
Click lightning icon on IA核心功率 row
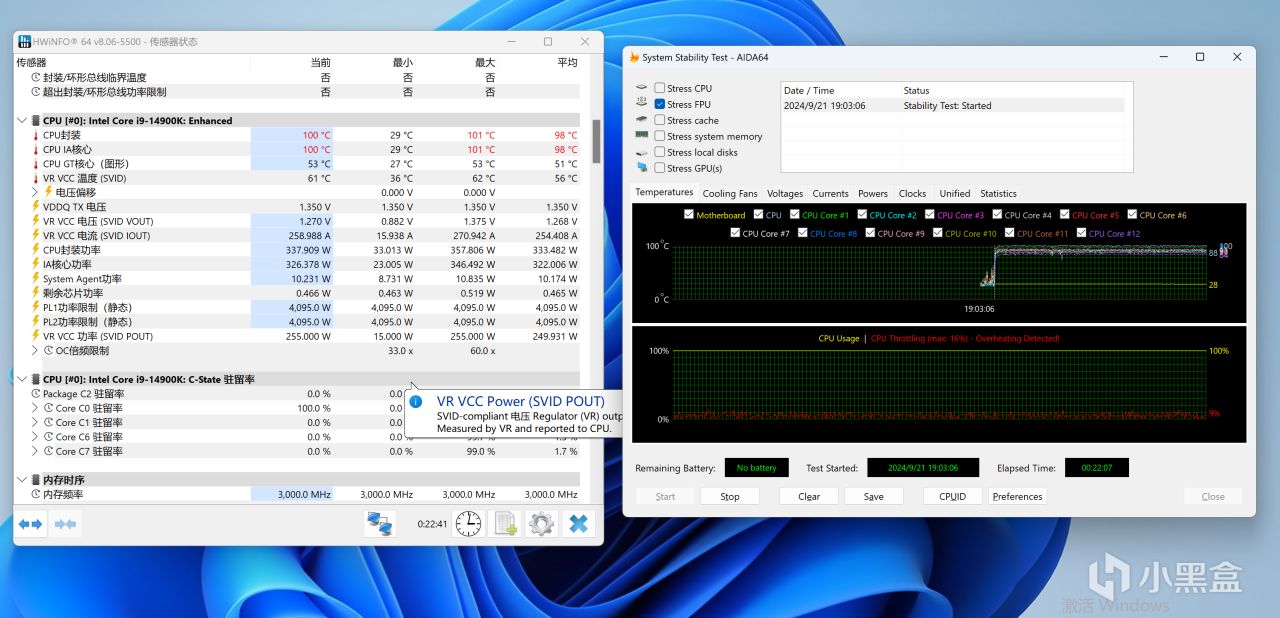click(36, 264)
